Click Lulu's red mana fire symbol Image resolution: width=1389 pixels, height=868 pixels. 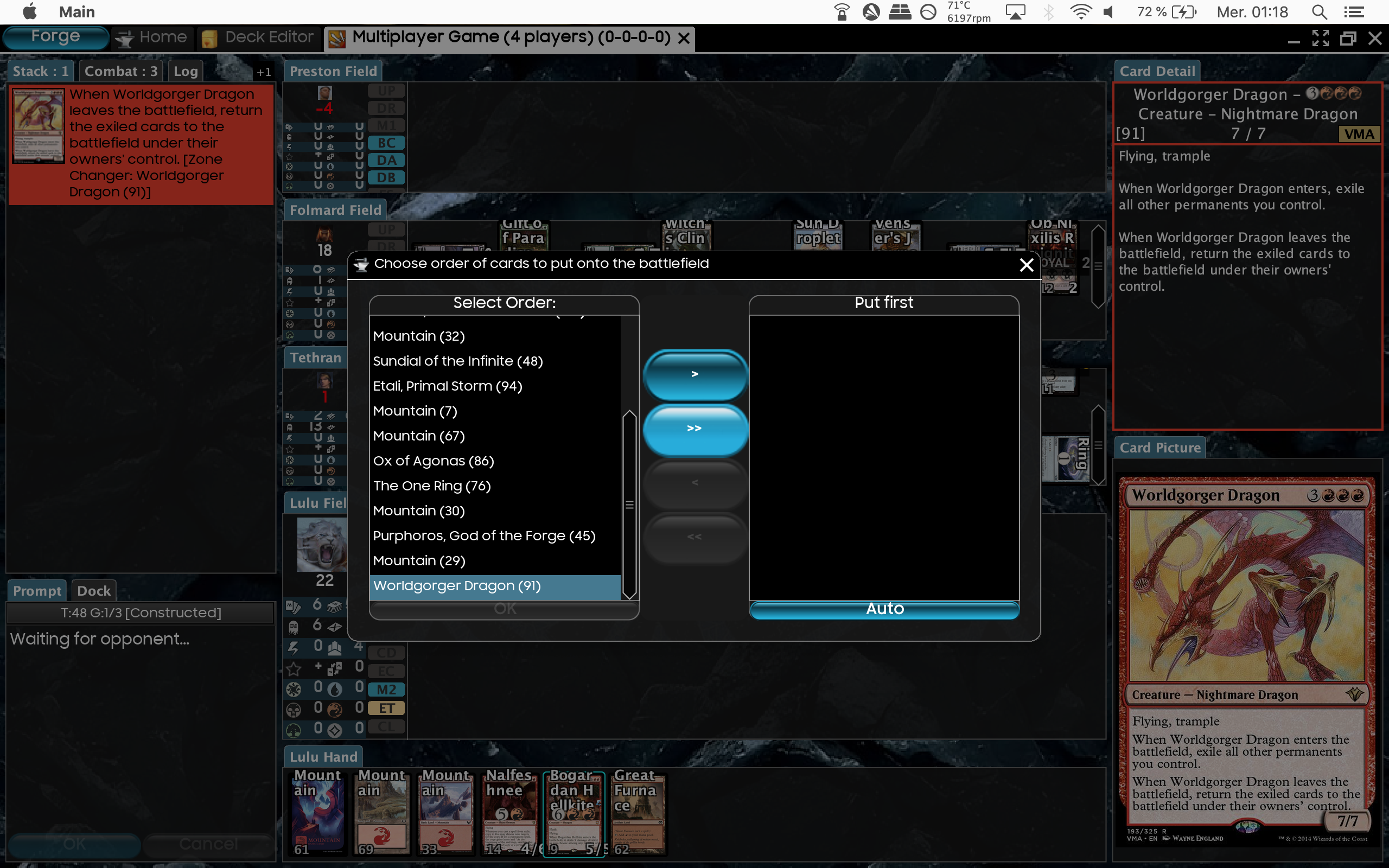click(335, 710)
